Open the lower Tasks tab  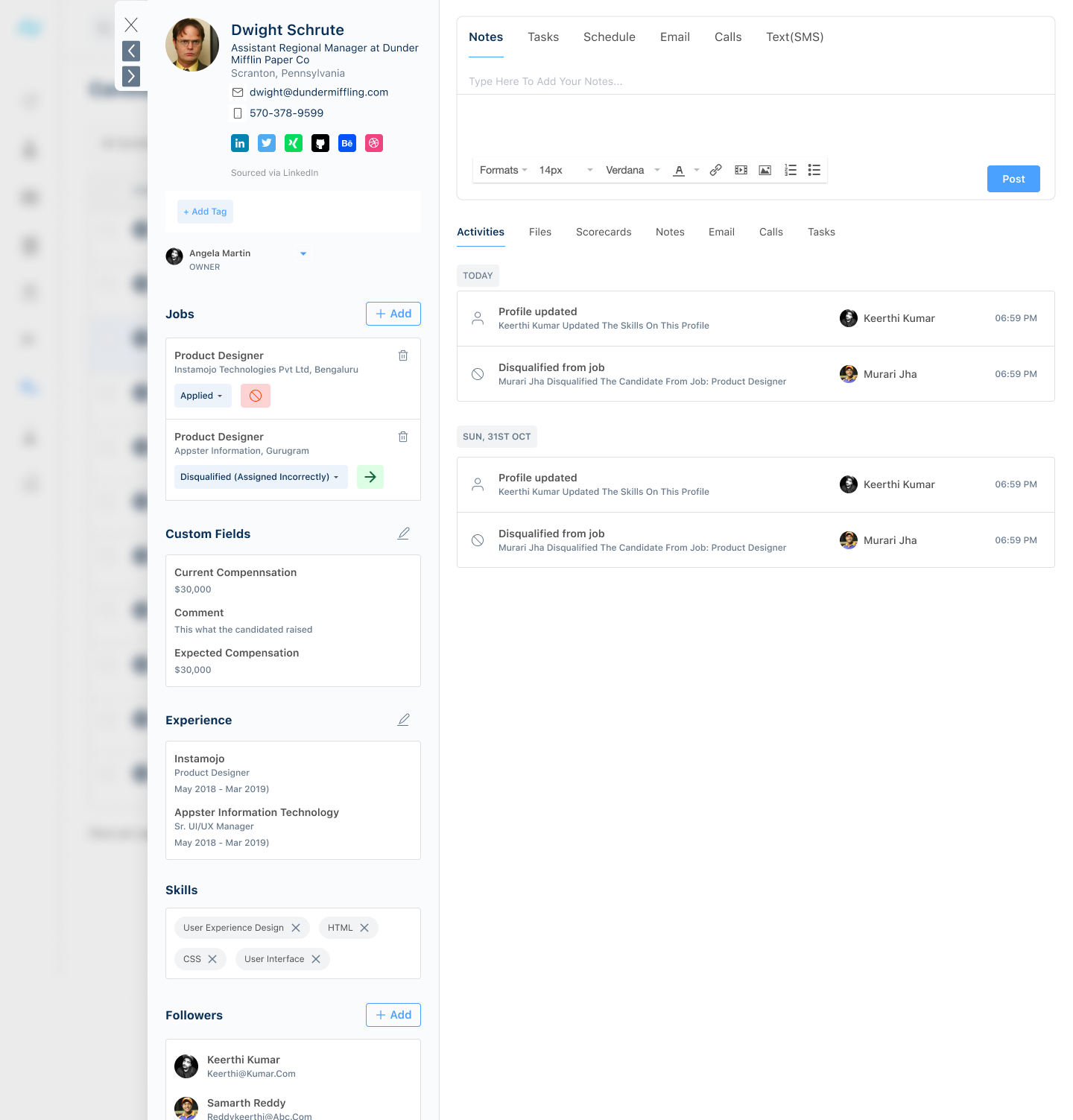click(x=821, y=232)
